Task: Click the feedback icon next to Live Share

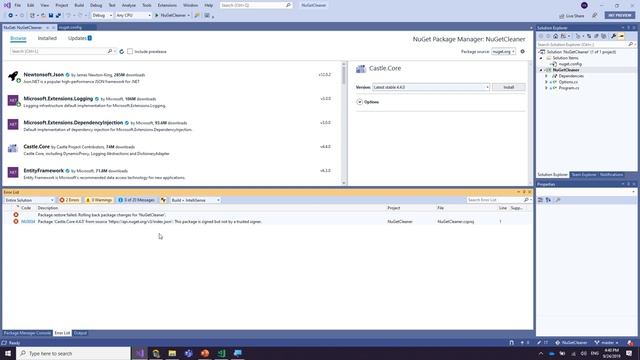Action: pos(595,16)
